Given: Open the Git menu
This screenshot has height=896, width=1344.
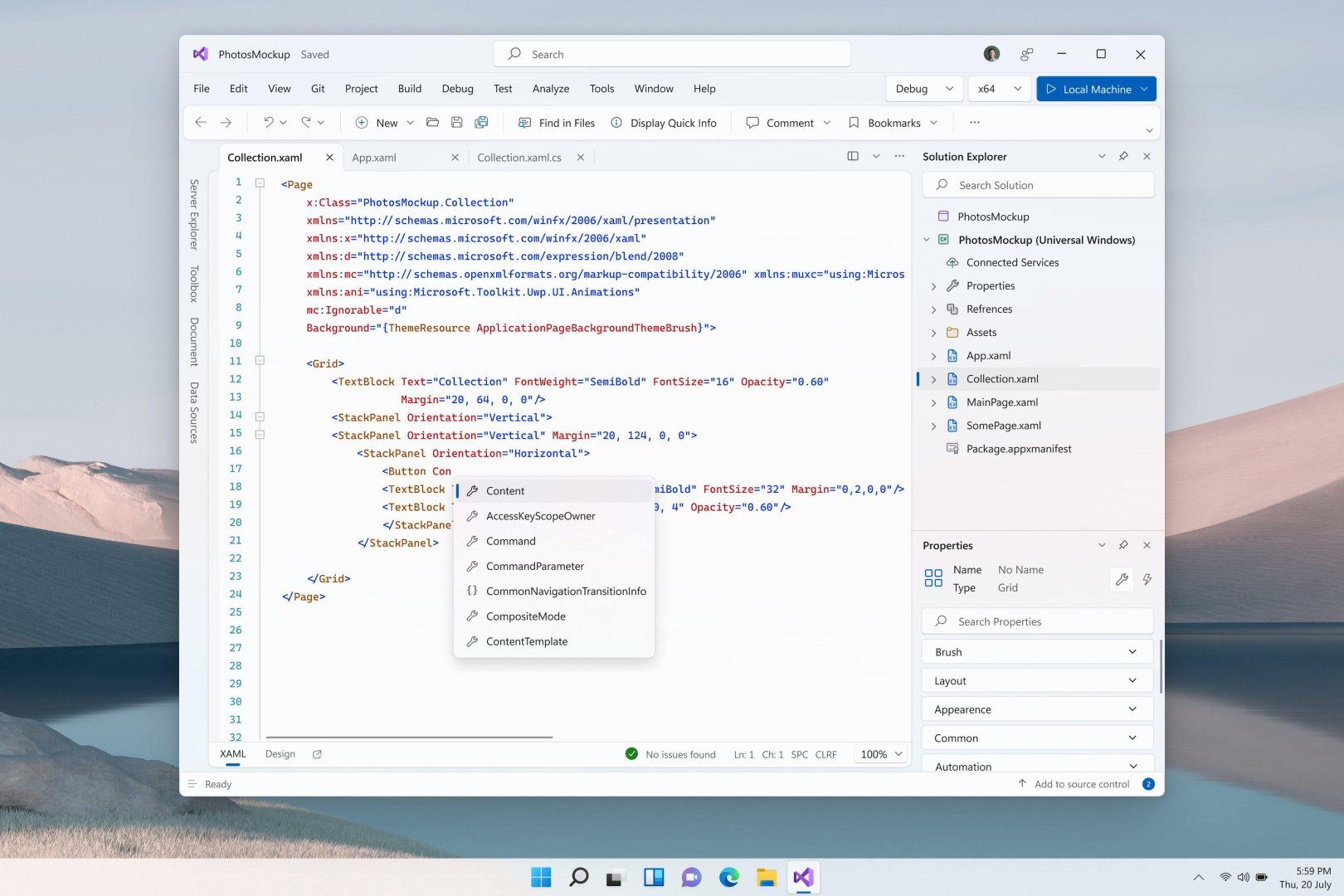Looking at the screenshot, I should click(318, 89).
